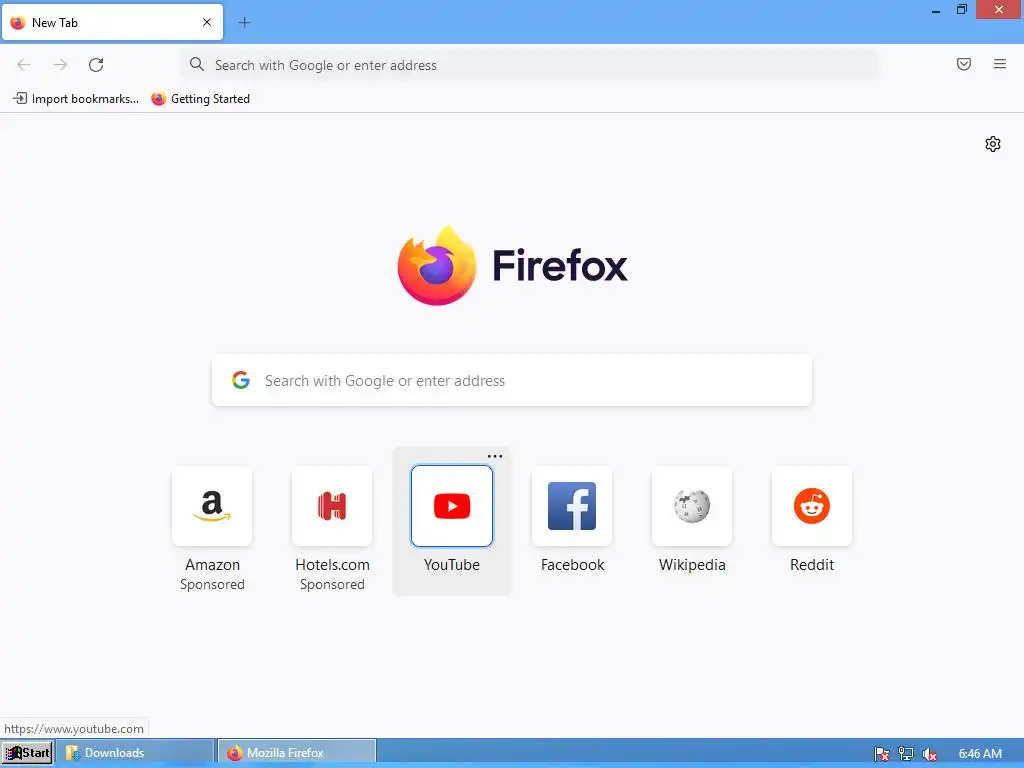Click the Windows Start button

[x=27, y=753]
